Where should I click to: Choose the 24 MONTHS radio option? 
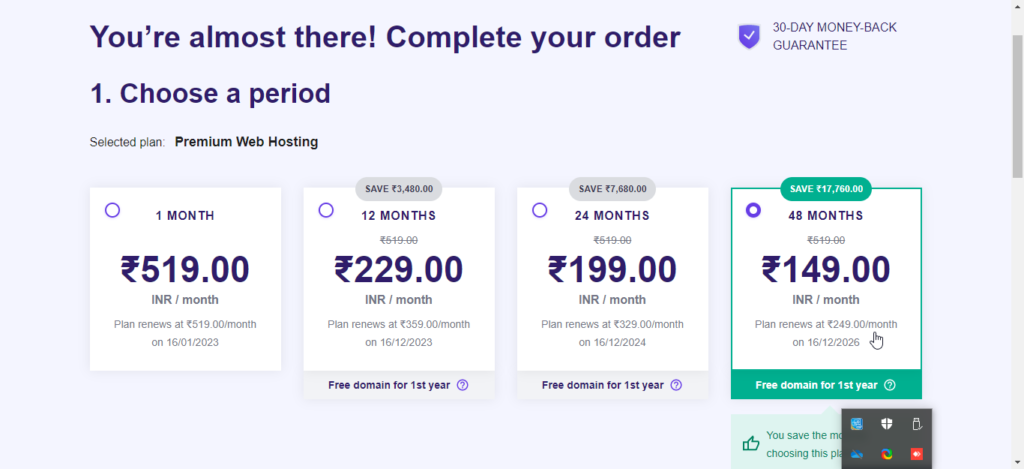[x=540, y=210]
